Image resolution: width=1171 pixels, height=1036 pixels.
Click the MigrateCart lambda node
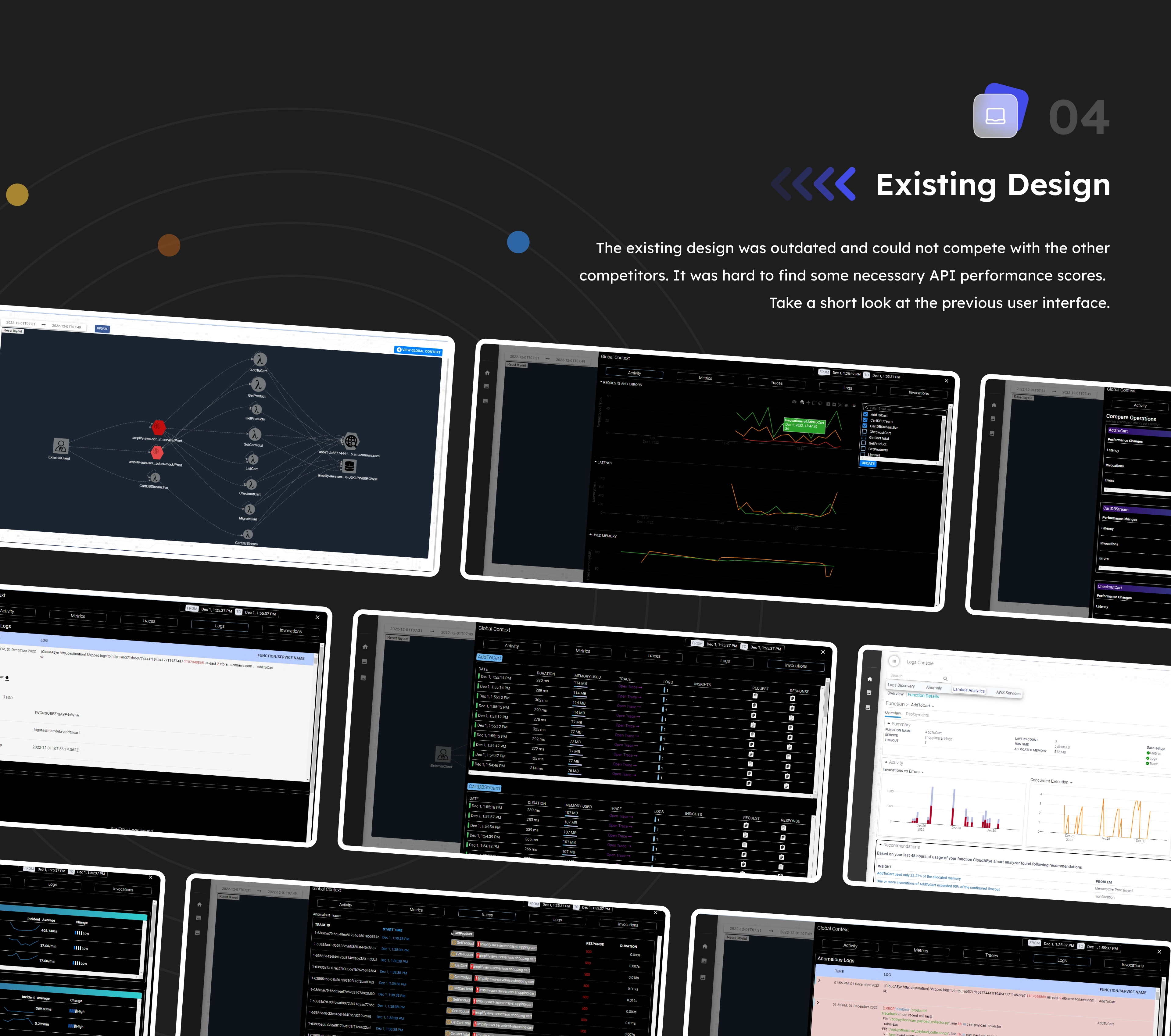click(x=249, y=509)
